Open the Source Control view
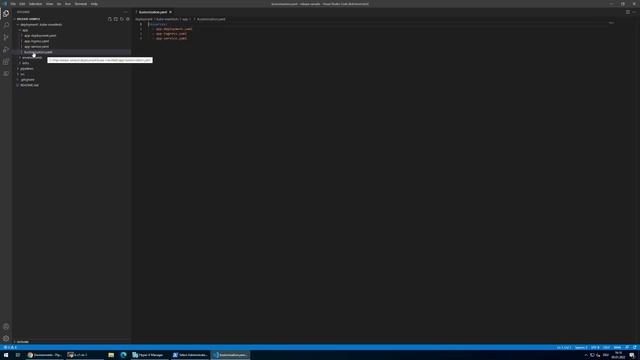The width and height of the screenshot is (640, 360). click(x=6, y=37)
